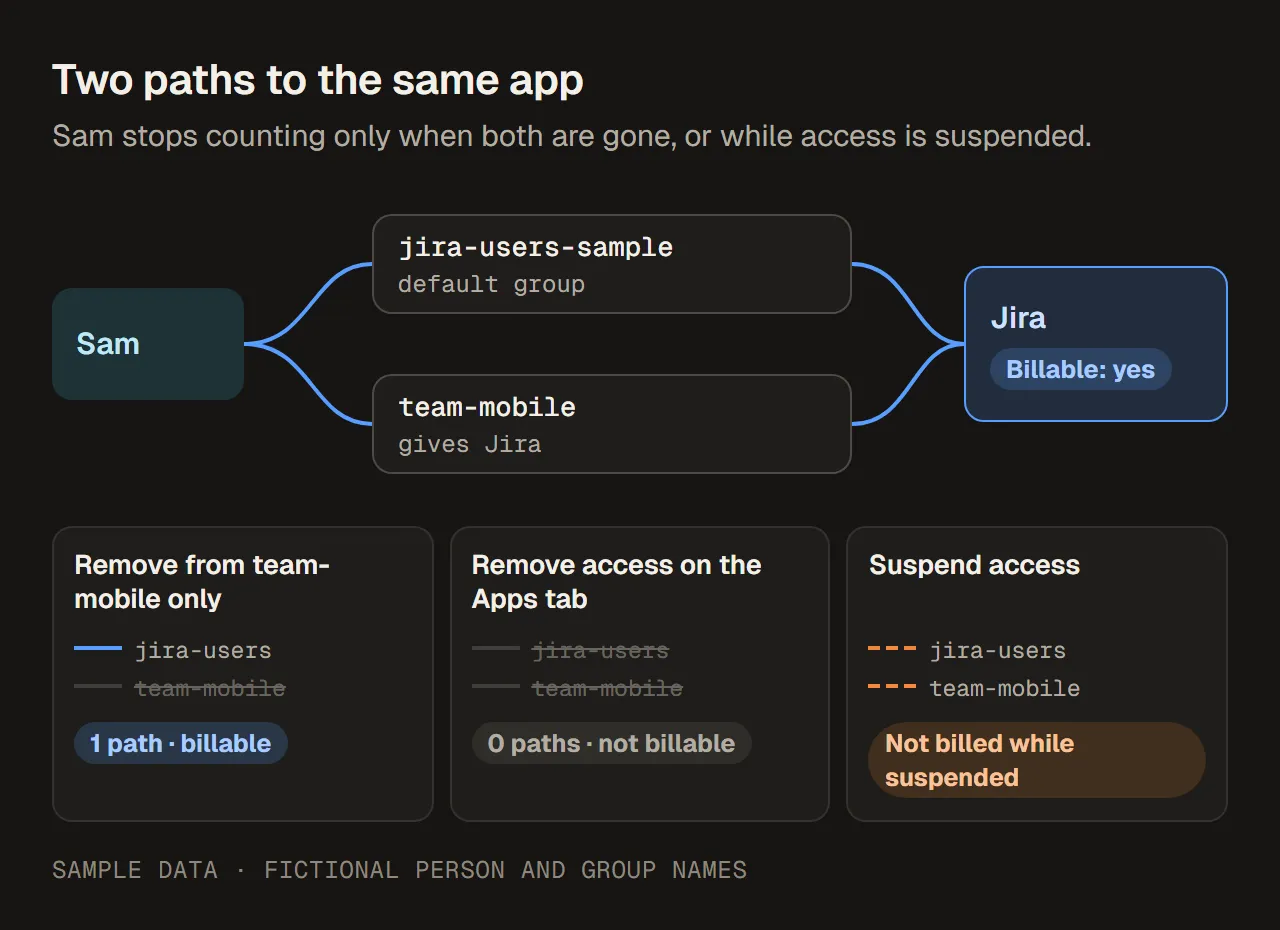Click the subtitle about Sam stopping counting

click(572, 136)
